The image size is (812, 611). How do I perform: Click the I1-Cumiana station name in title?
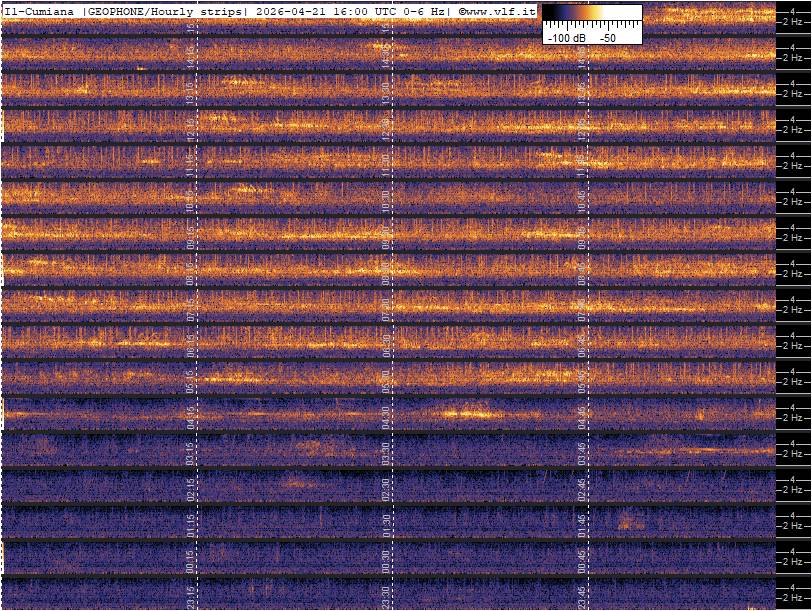click(38, 11)
